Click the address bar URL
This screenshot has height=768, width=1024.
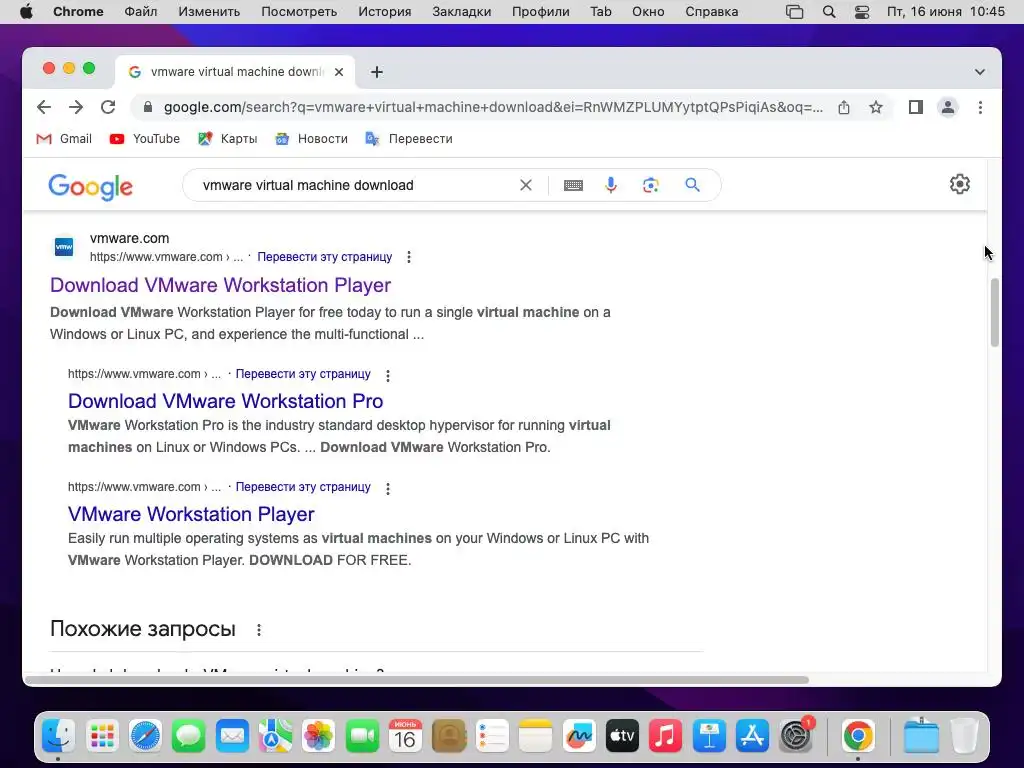(493, 107)
